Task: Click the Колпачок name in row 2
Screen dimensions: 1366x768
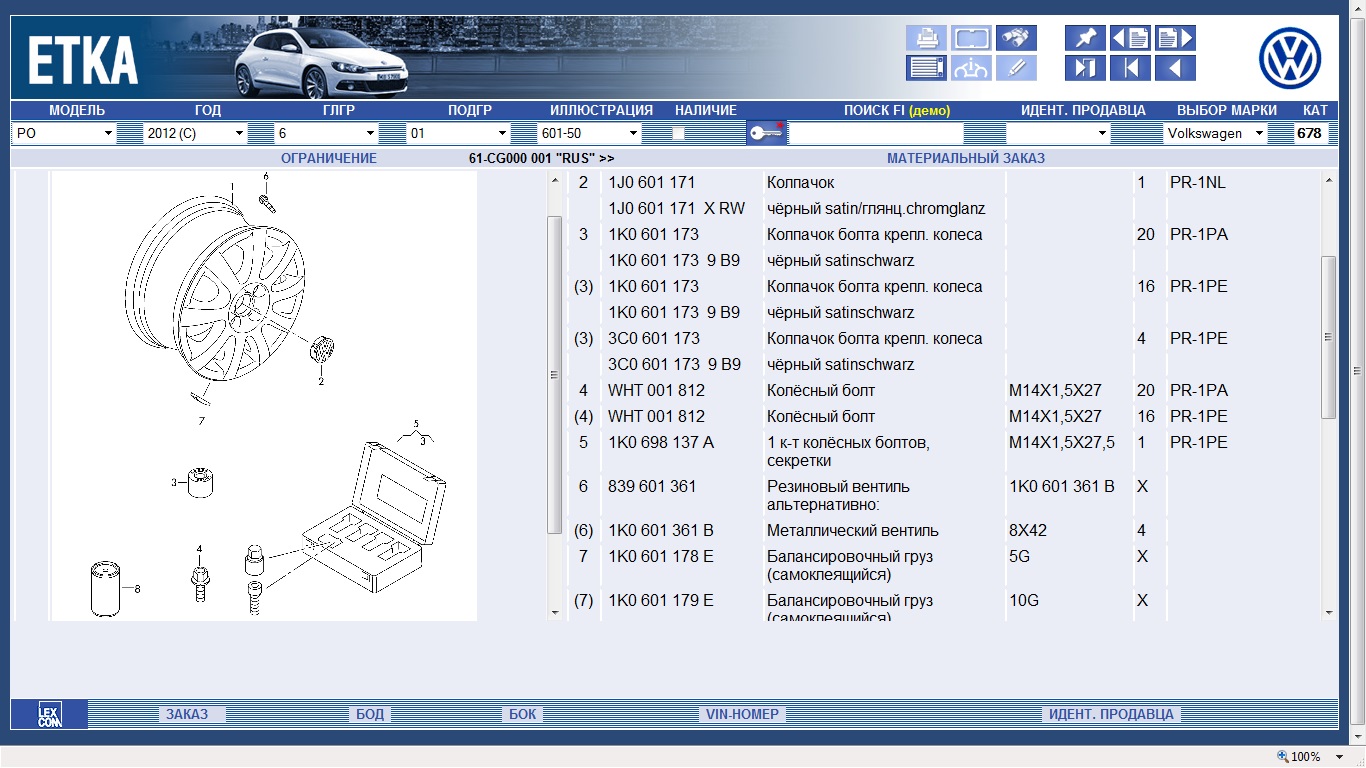Action: pos(800,182)
